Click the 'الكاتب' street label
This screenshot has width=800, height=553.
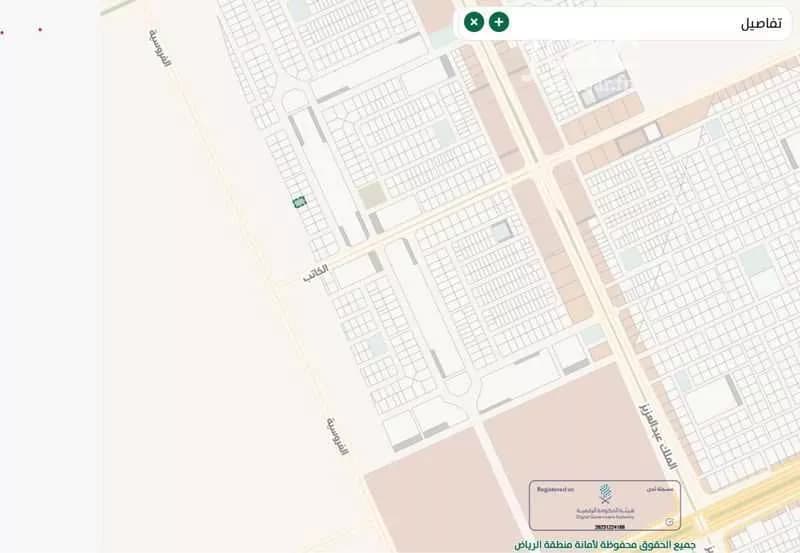pyautogui.click(x=315, y=273)
